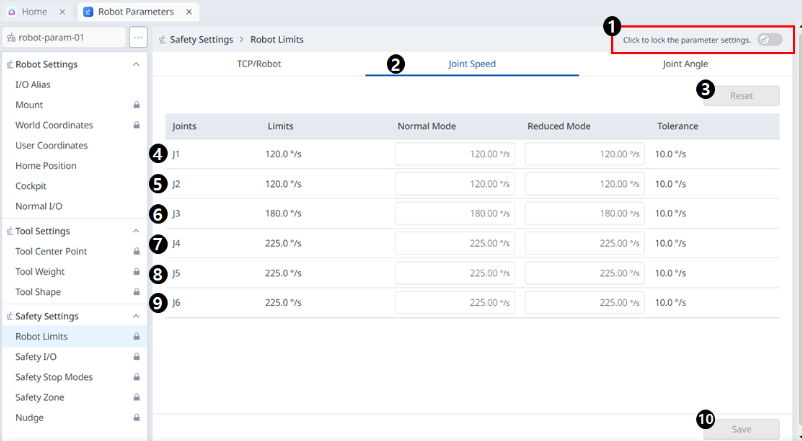This screenshot has width=802, height=441.
Task: Click the lock icon next to World Coordinates
Action: 136,125
